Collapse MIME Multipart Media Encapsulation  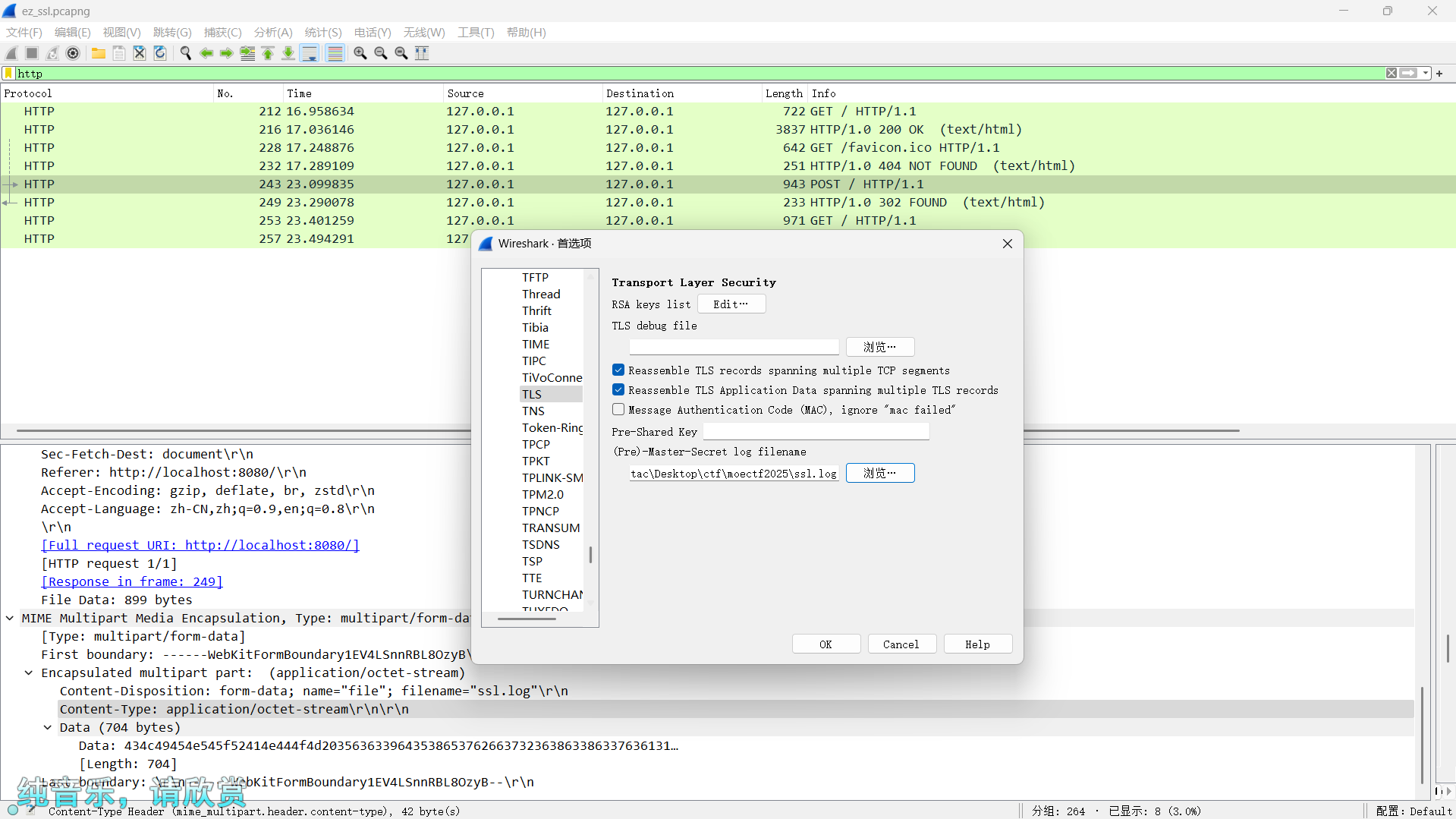click(x=9, y=618)
